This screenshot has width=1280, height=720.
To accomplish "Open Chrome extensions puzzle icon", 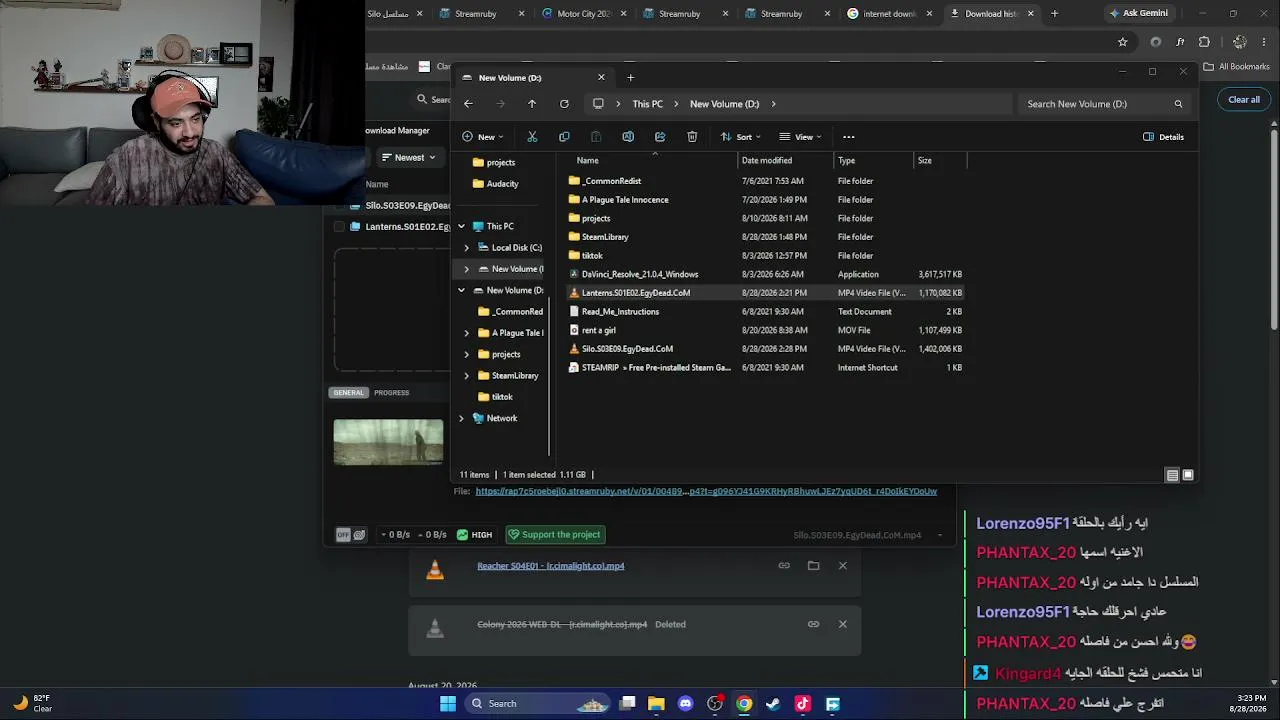I will [x=1204, y=42].
